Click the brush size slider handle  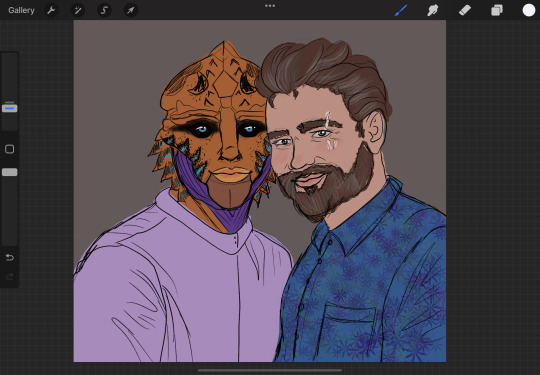point(10,108)
